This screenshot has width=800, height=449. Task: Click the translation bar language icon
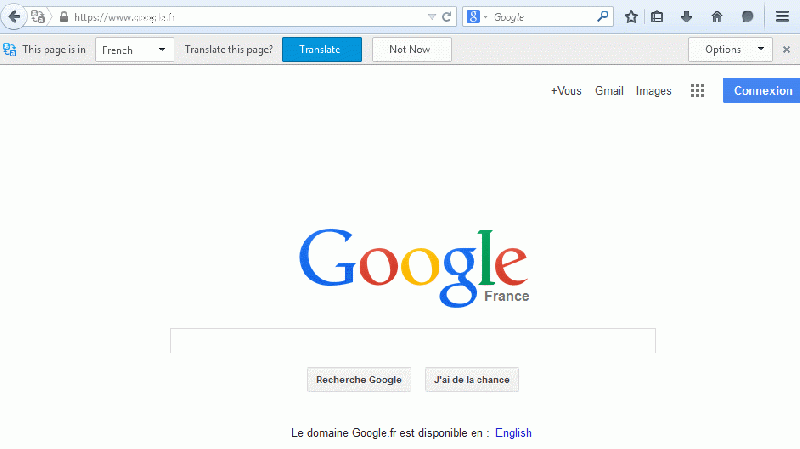[10, 49]
